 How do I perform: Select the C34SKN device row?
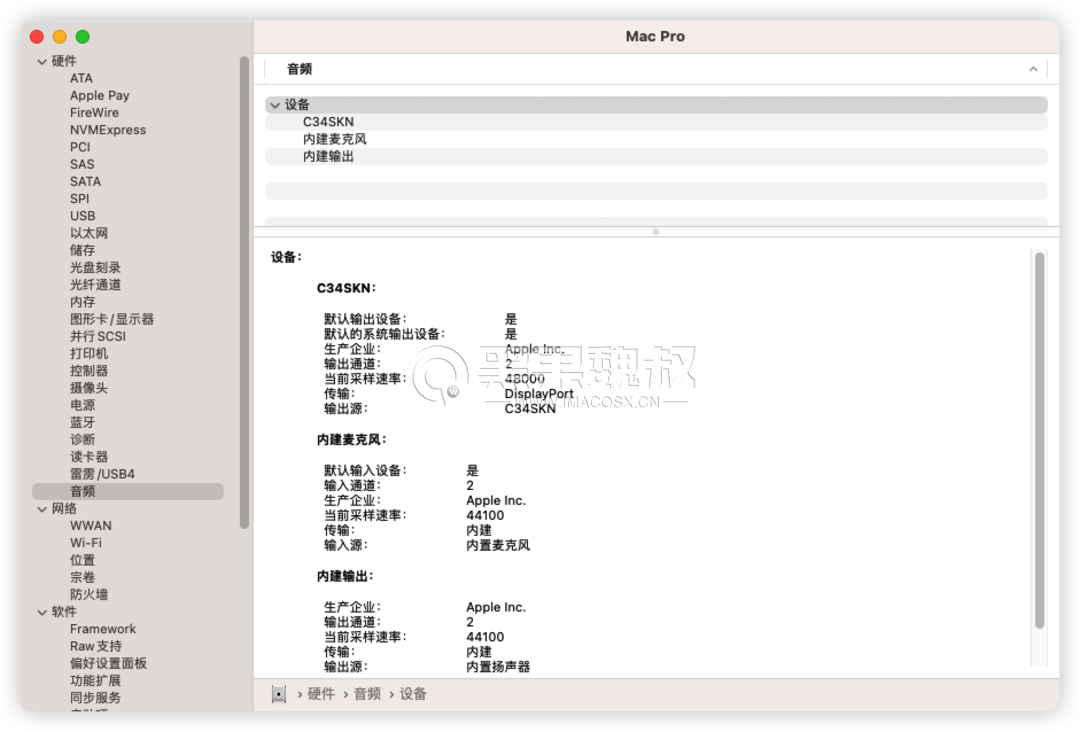pos(656,122)
